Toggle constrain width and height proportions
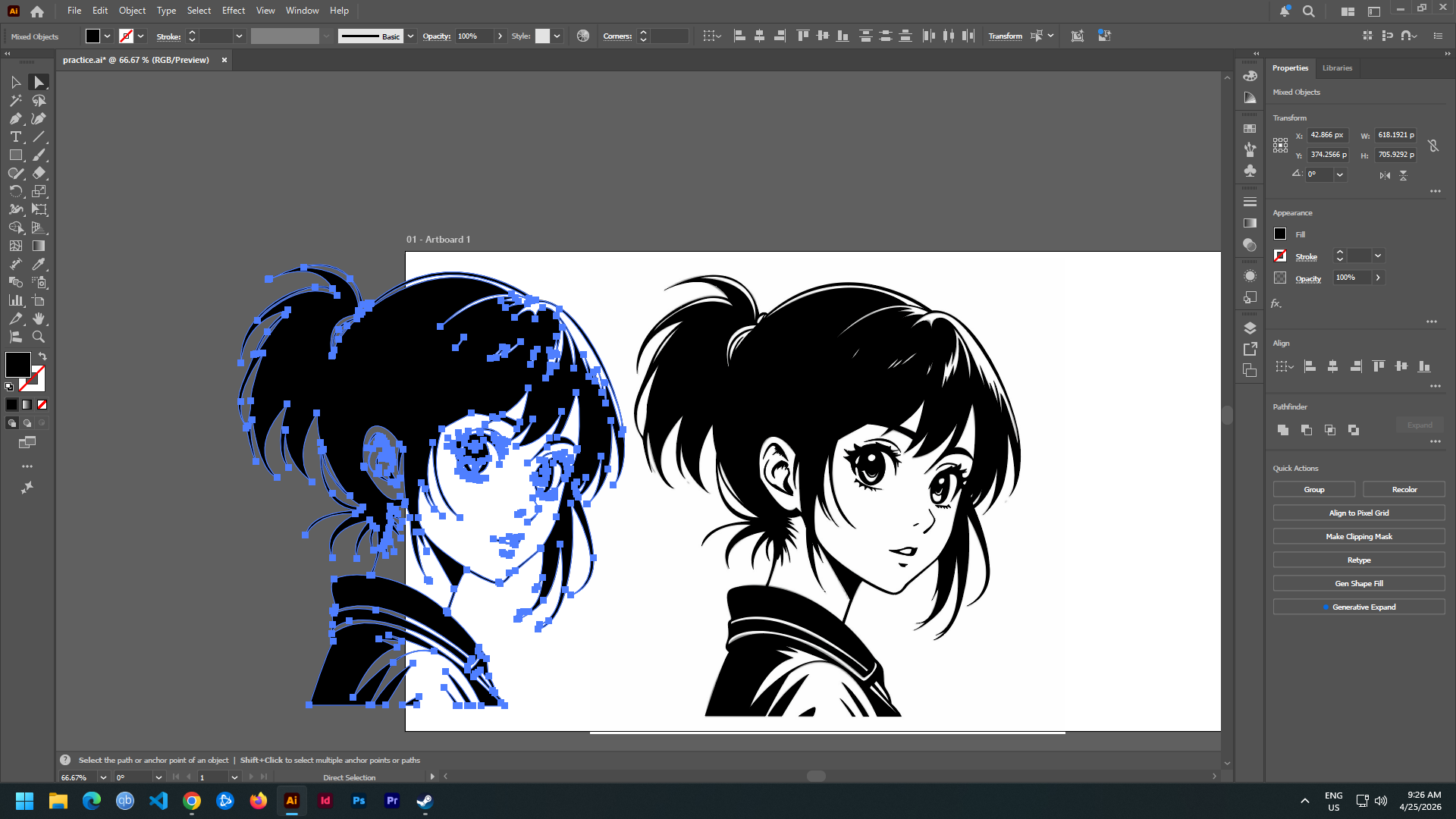Viewport: 1456px width, 819px height. 1433,146
